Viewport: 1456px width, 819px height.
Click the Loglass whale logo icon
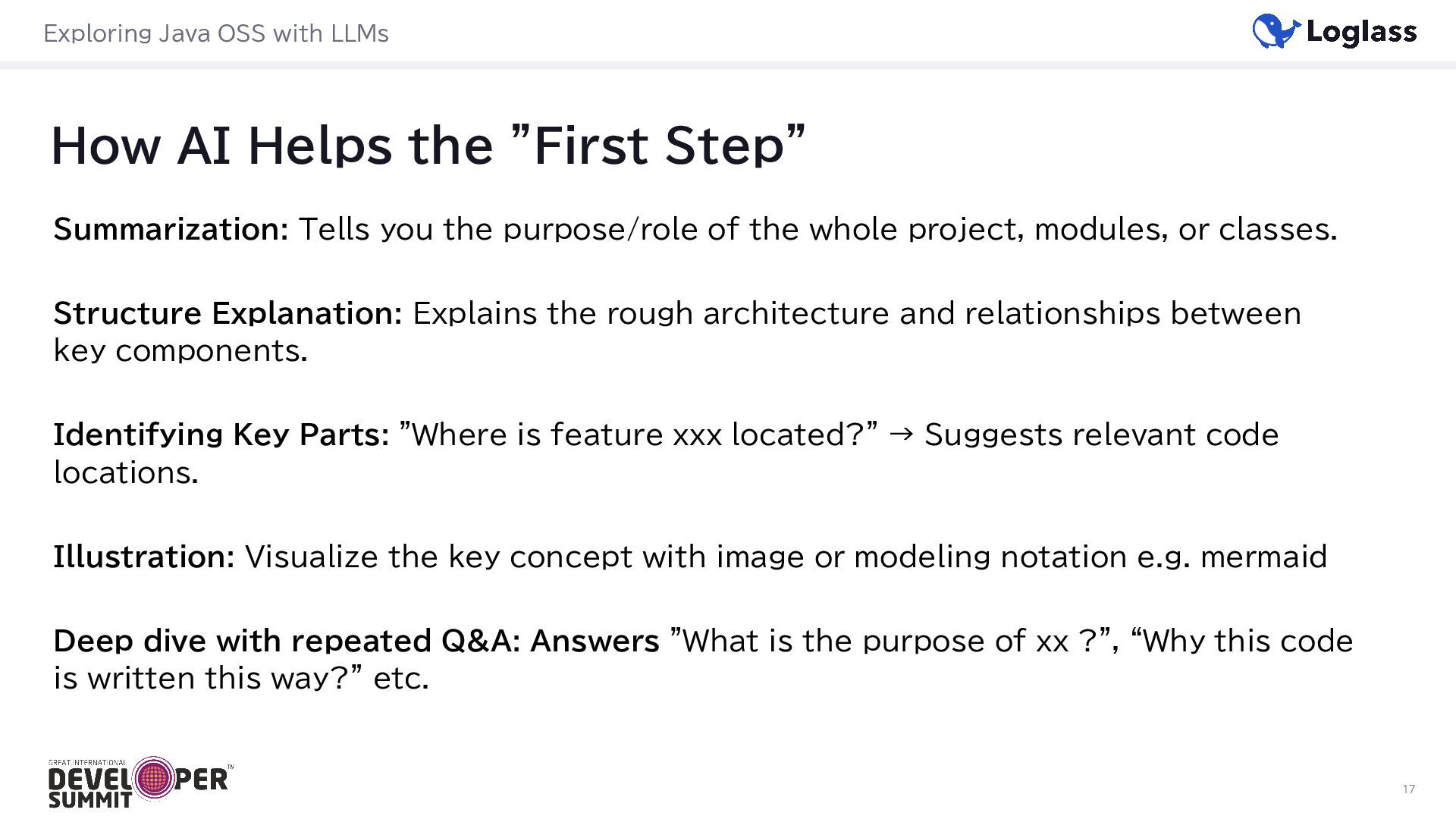[x=1276, y=32]
